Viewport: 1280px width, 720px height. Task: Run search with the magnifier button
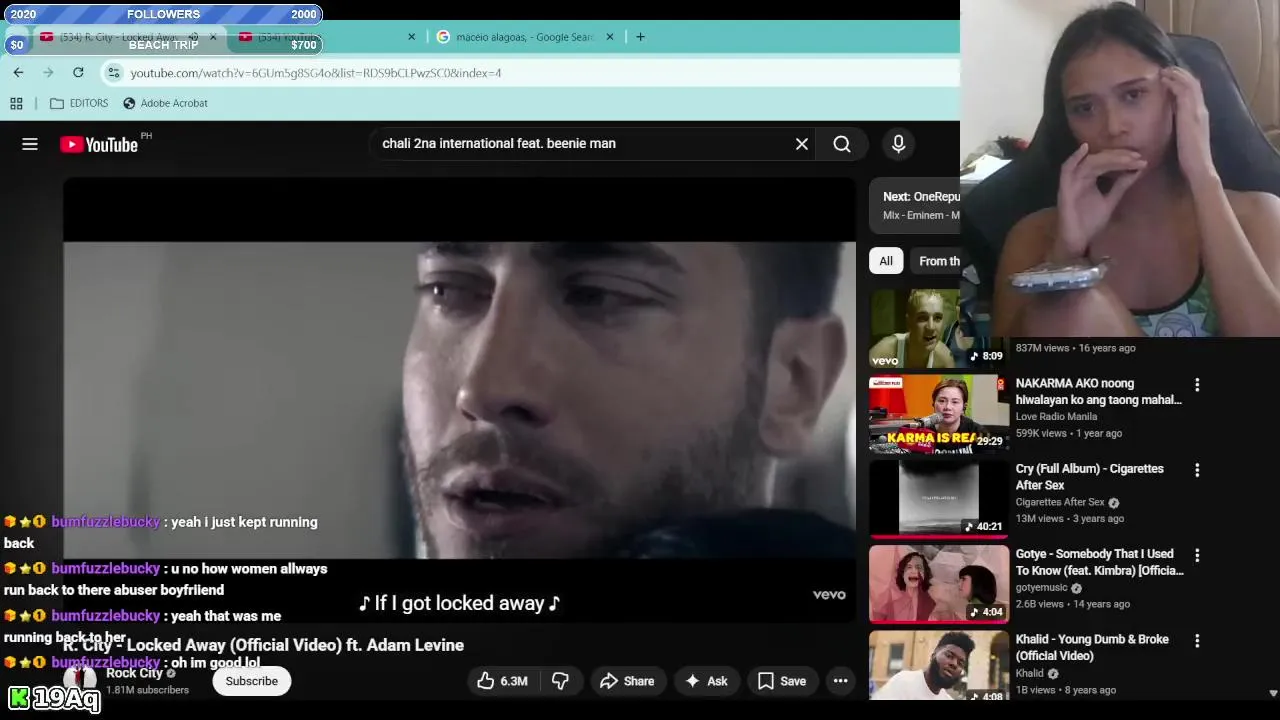(x=842, y=144)
